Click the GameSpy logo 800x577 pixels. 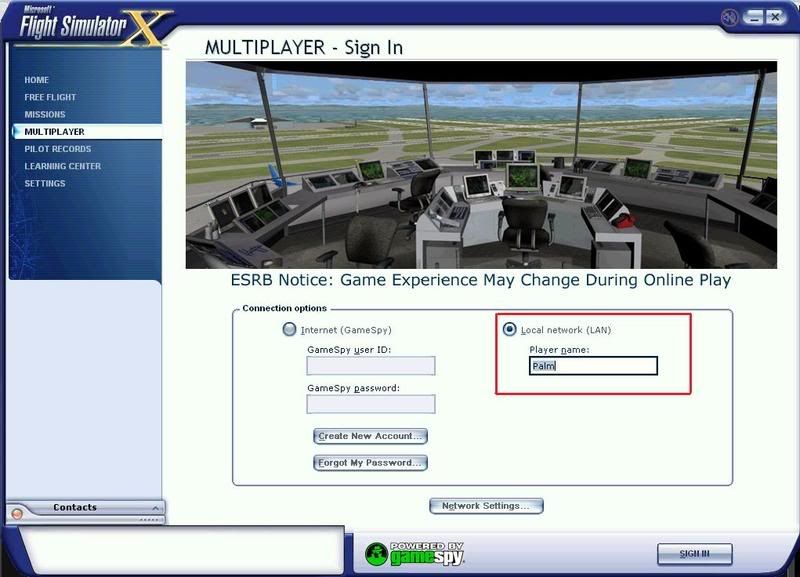(x=414, y=554)
